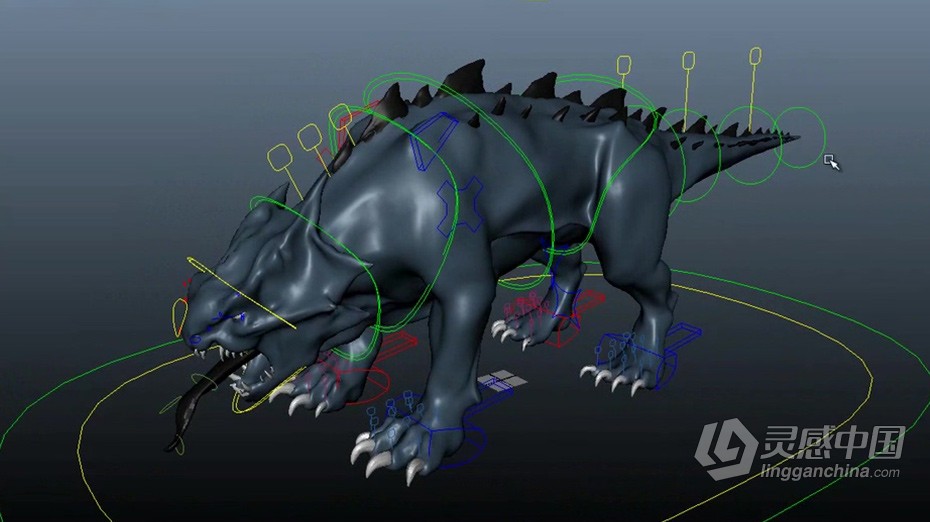Select the yellow teardrop loop at the snout
This screenshot has width=930, height=522.
[x=178, y=317]
